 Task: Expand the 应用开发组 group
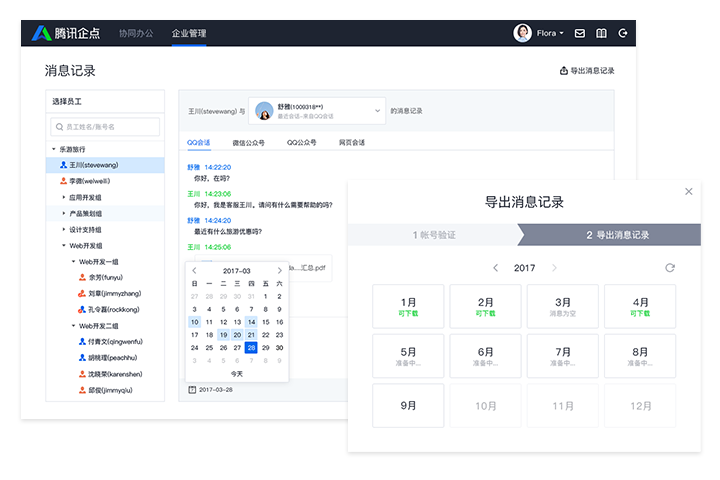64,198
